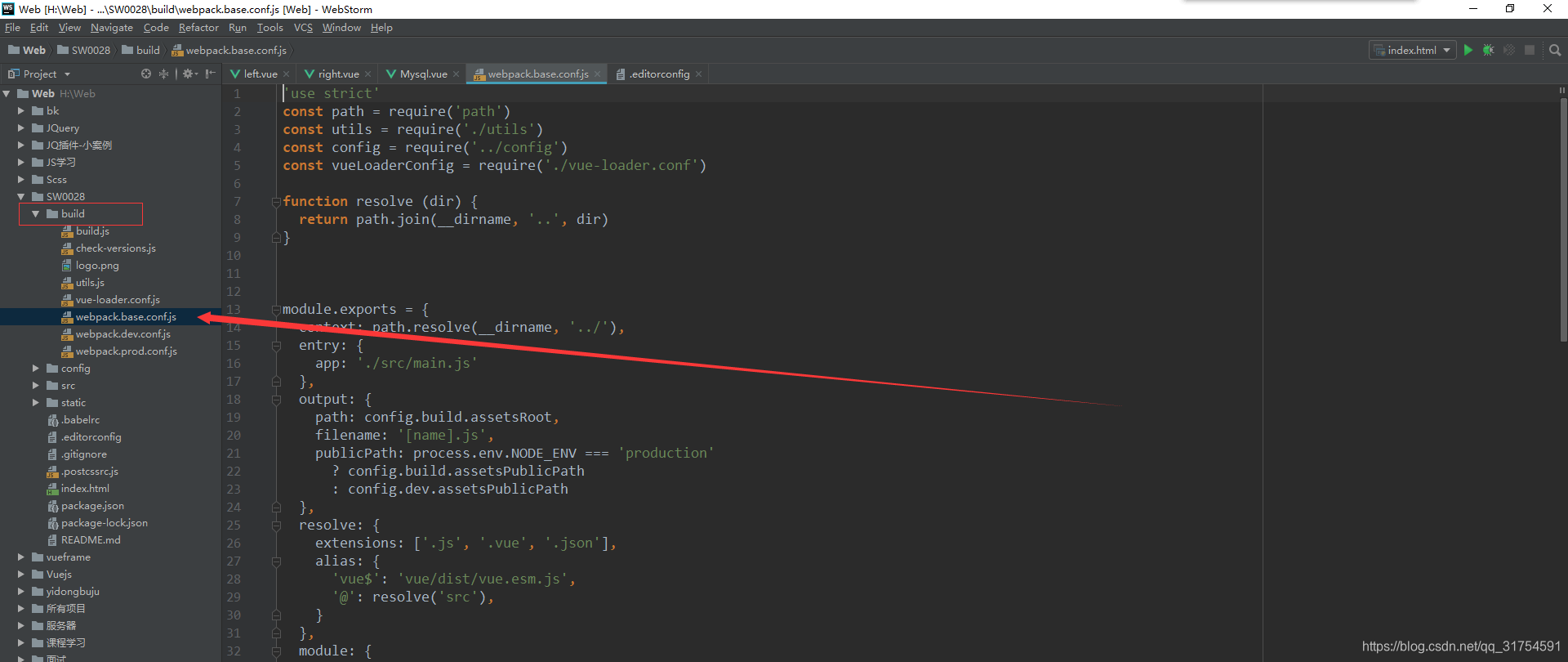This screenshot has height=662, width=1568.
Task: Expand the bk folder
Action: click(x=20, y=110)
